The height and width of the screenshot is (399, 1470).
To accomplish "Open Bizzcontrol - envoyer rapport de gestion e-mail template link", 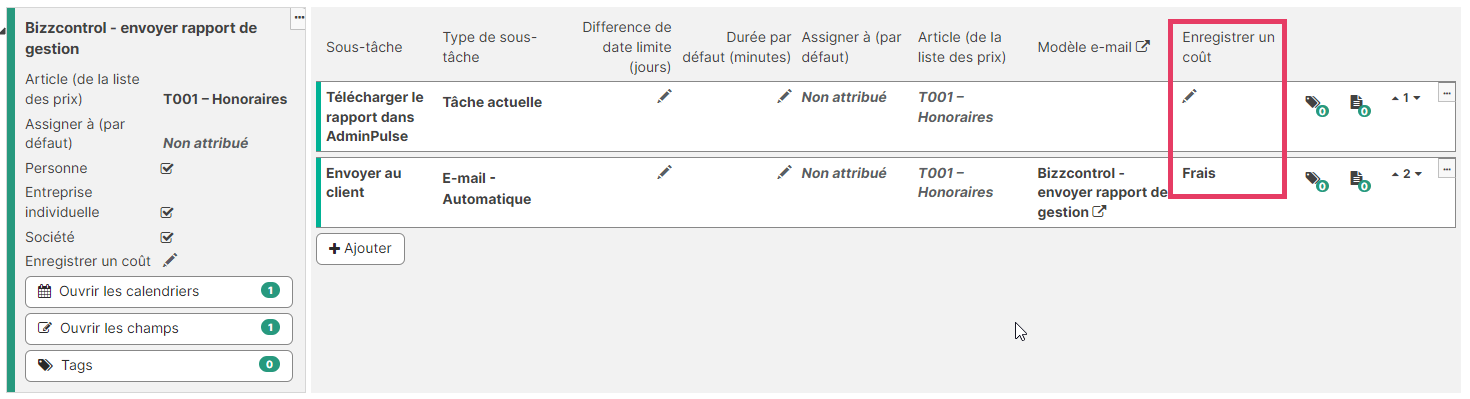I will [x=1102, y=193].
